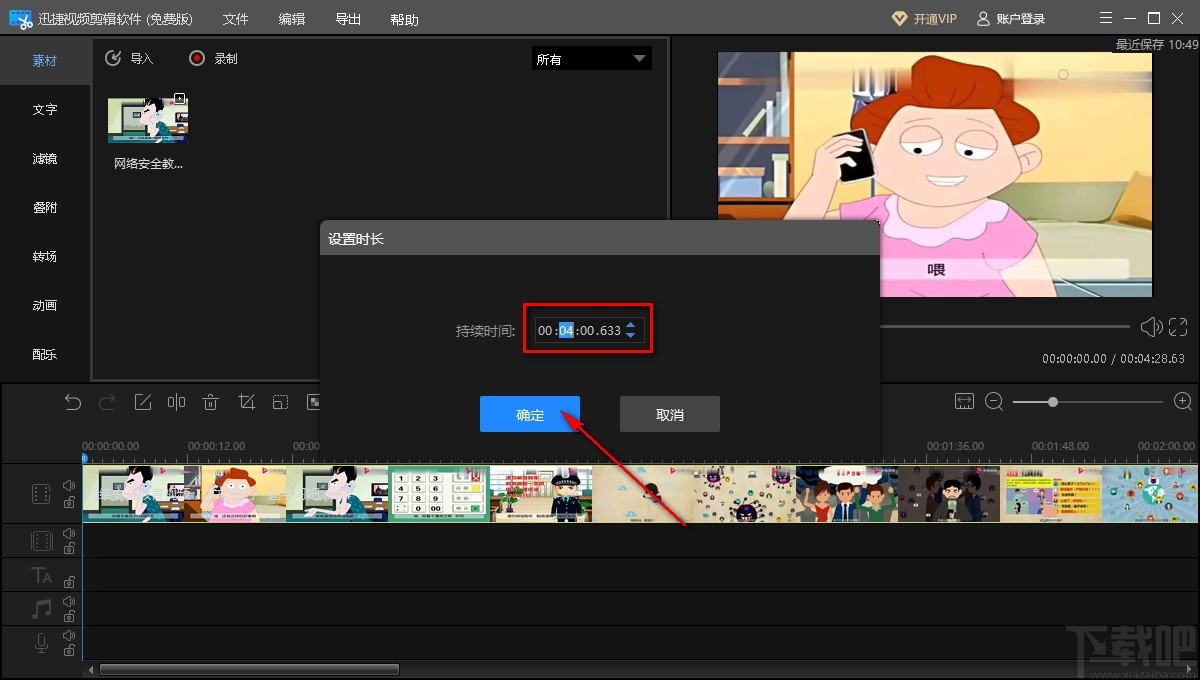Open 账户登录 account login

click(x=1010, y=19)
